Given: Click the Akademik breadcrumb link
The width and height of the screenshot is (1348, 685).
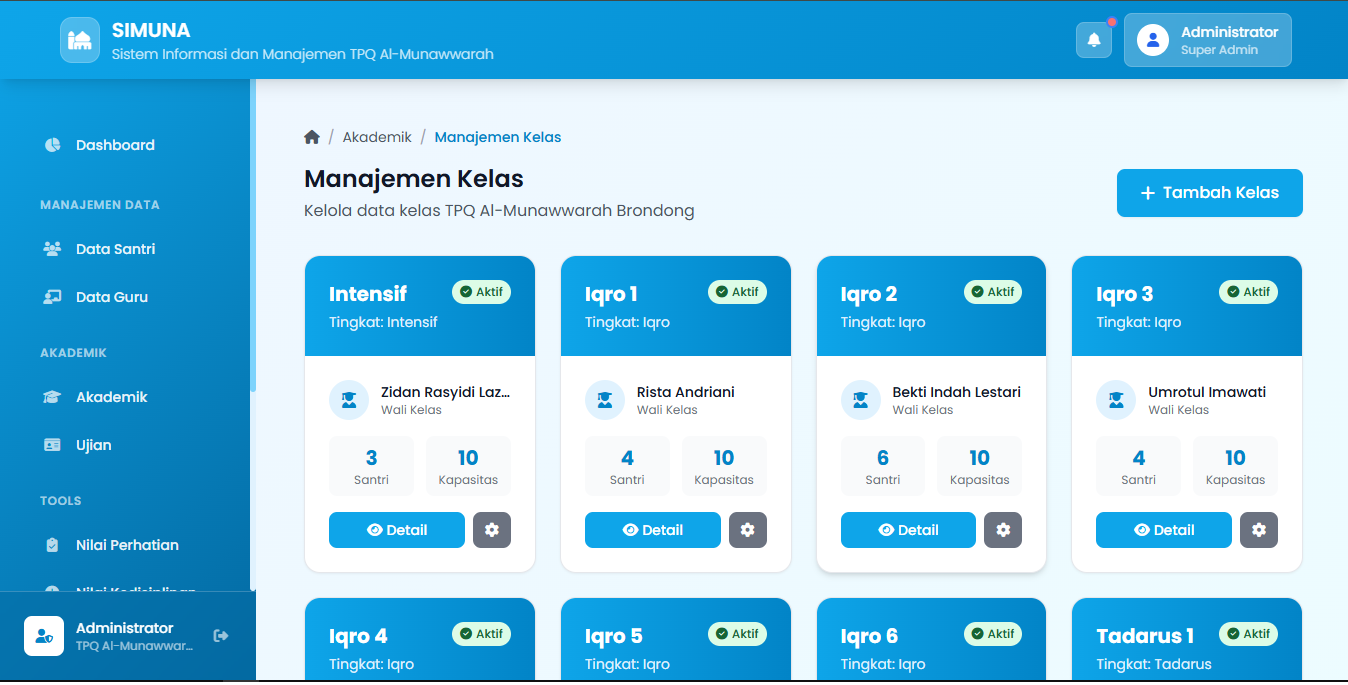Looking at the screenshot, I should click(x=377, y=137).
